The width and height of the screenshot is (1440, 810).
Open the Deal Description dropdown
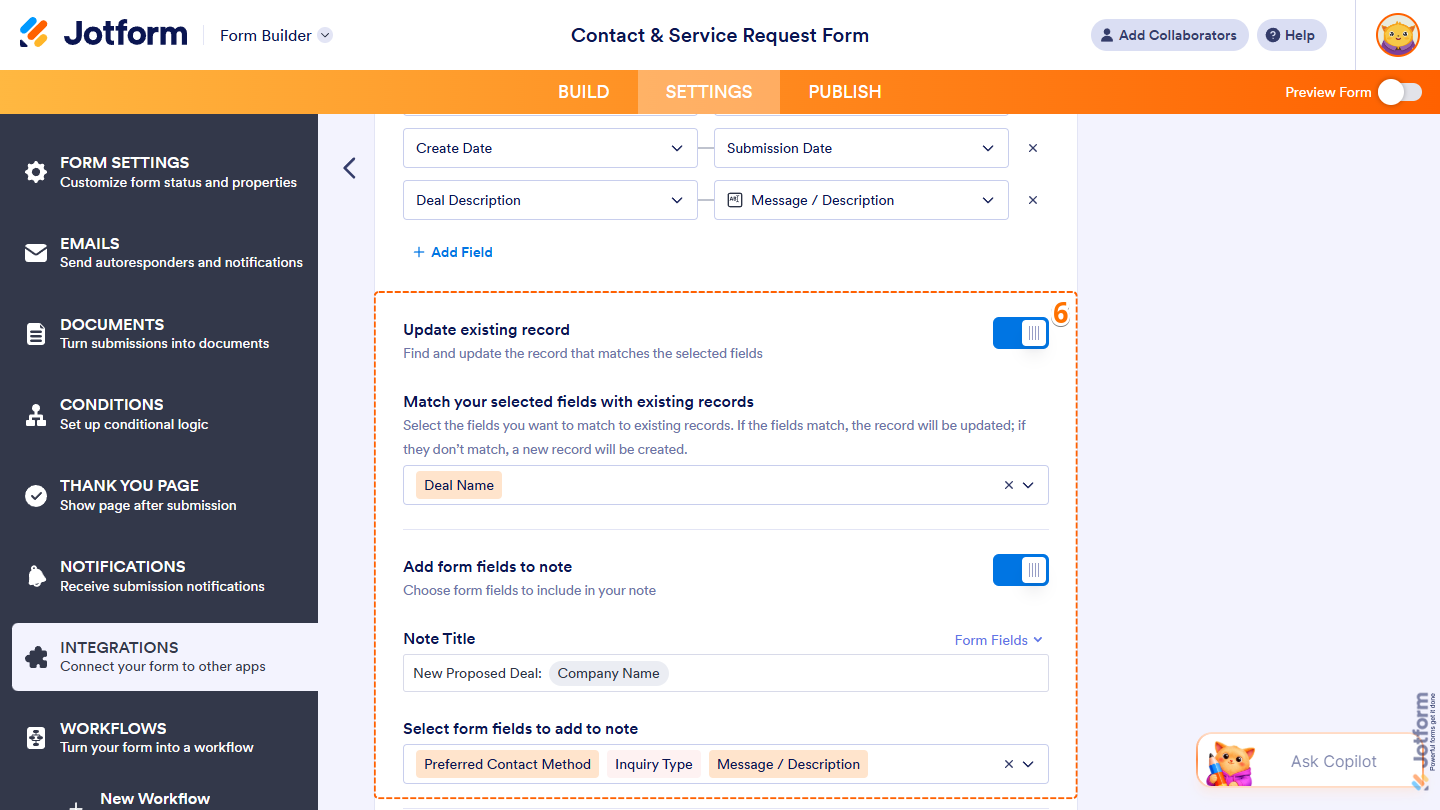coord(550,200)
